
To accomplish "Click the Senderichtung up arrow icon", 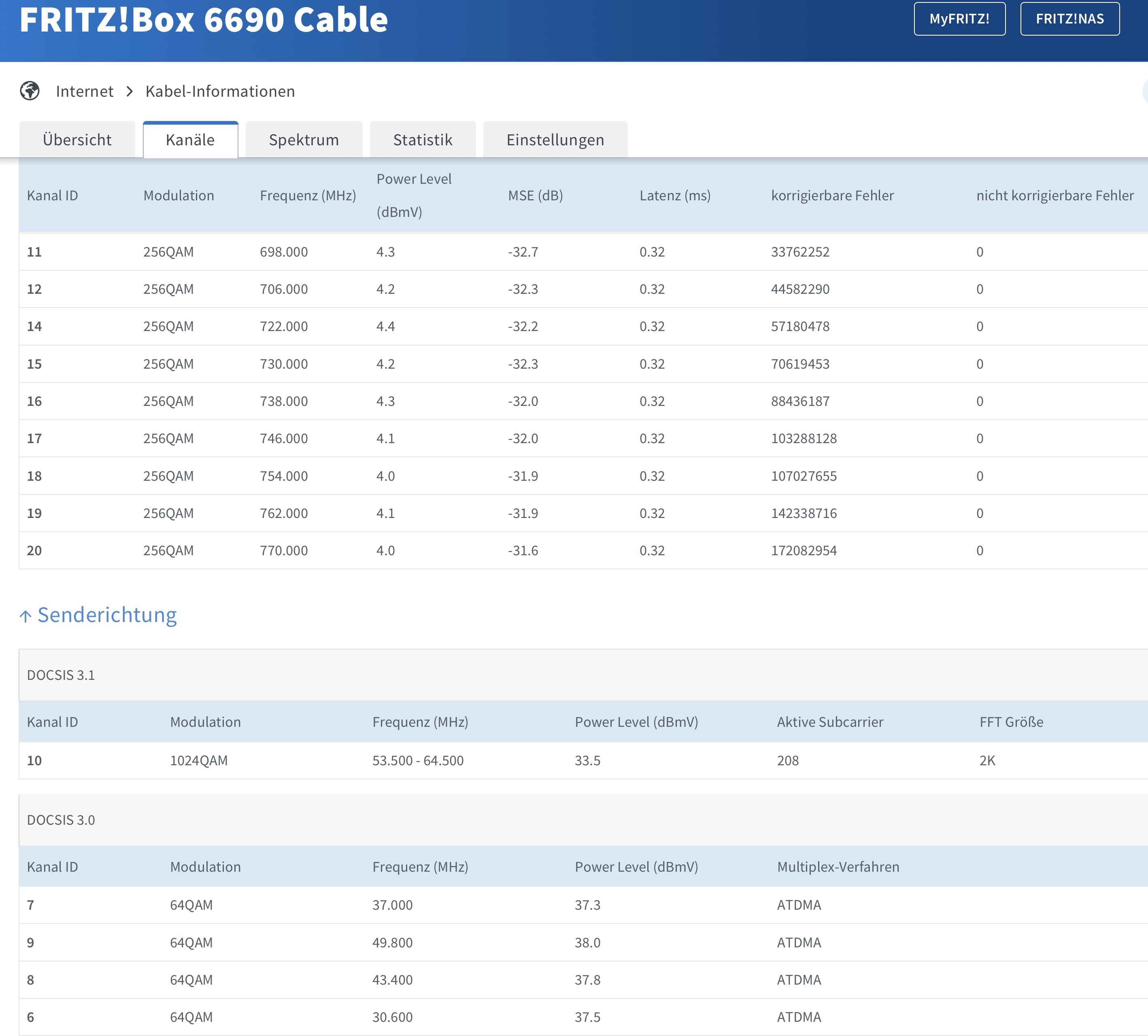I will (25, 616).
